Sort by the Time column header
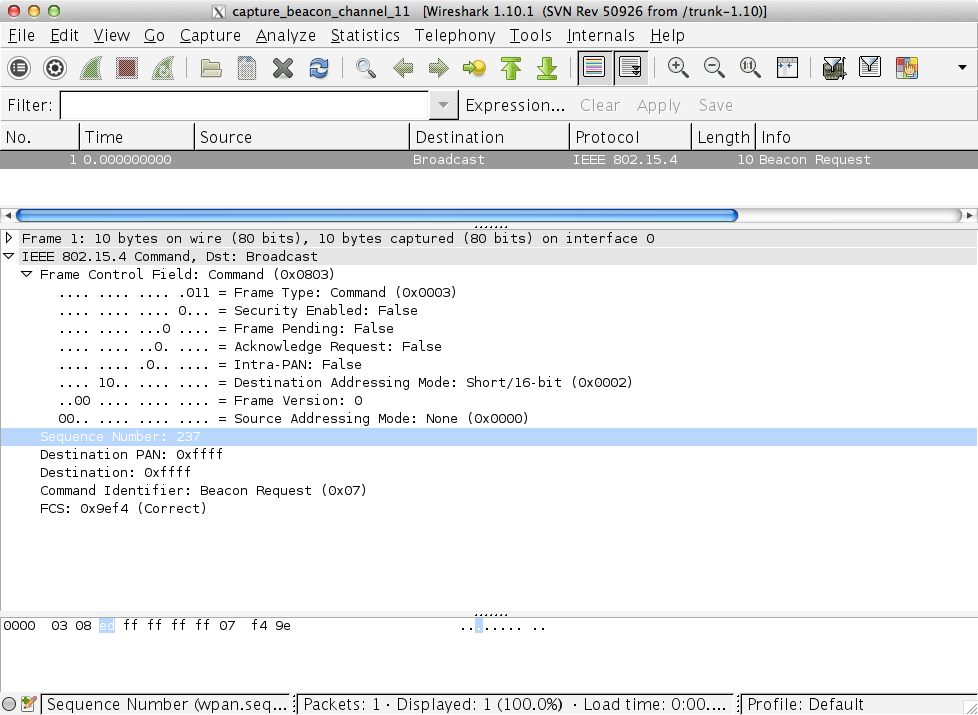The image size is (978, 715). click(x=137, y=137)
